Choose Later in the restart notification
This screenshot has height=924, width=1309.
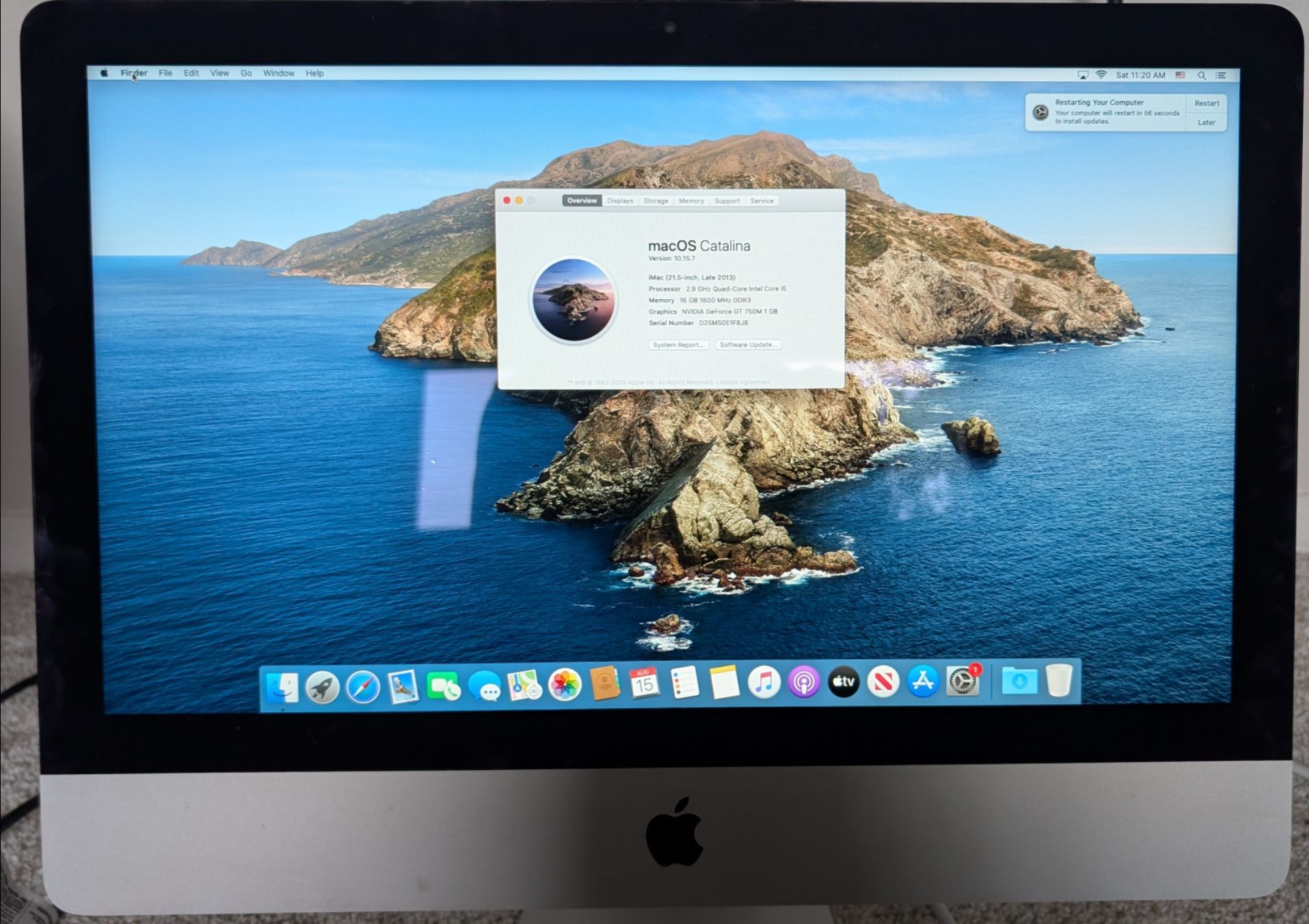coord(1207,123)
